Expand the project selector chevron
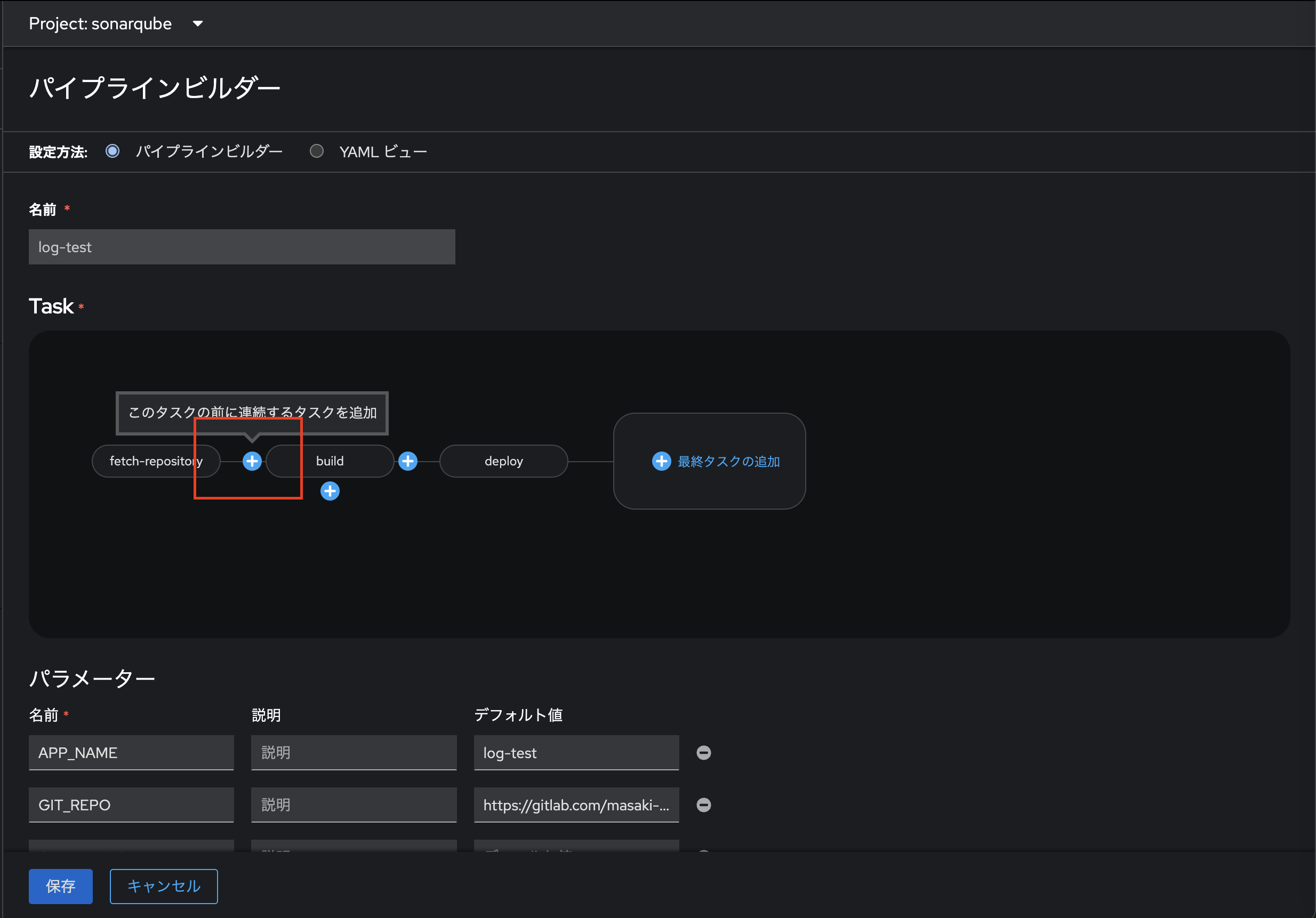Viewport: 1316px width, 918px height. click(197, 24)
